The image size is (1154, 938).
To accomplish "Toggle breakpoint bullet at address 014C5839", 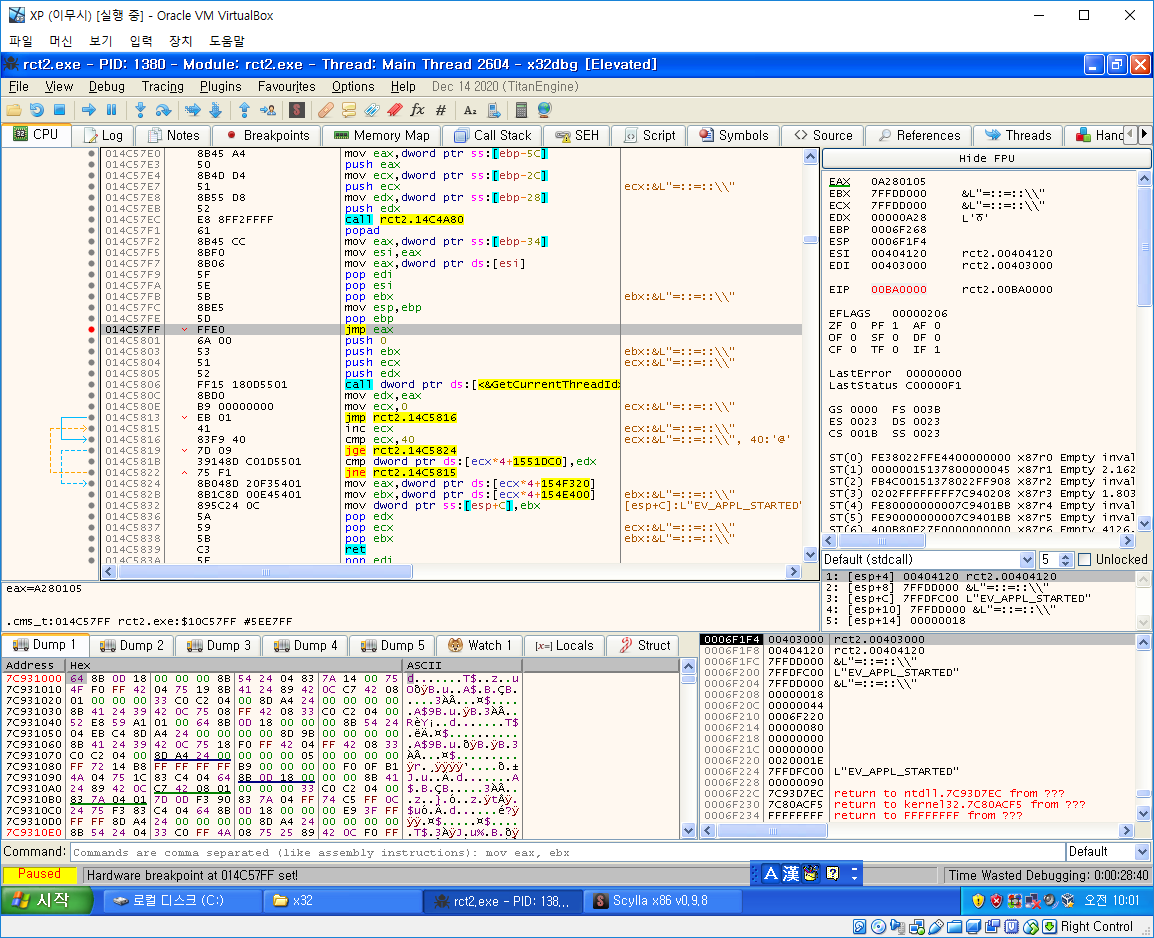I will [91, 550].
